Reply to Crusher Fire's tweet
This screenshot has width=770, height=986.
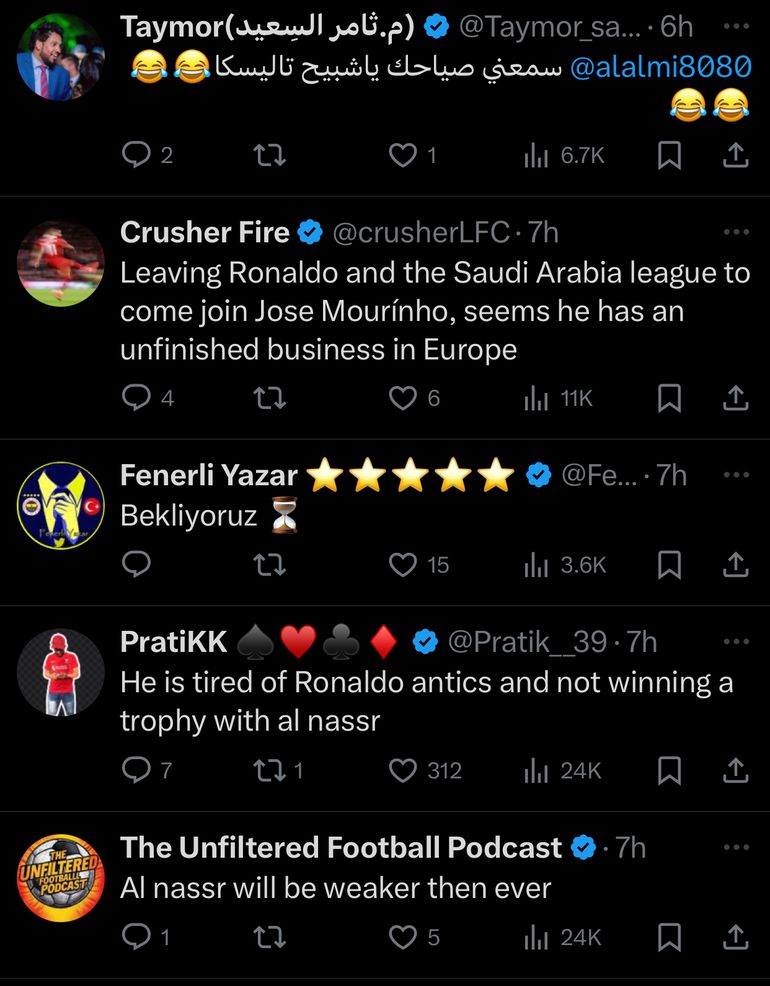[x=135, y=398]
